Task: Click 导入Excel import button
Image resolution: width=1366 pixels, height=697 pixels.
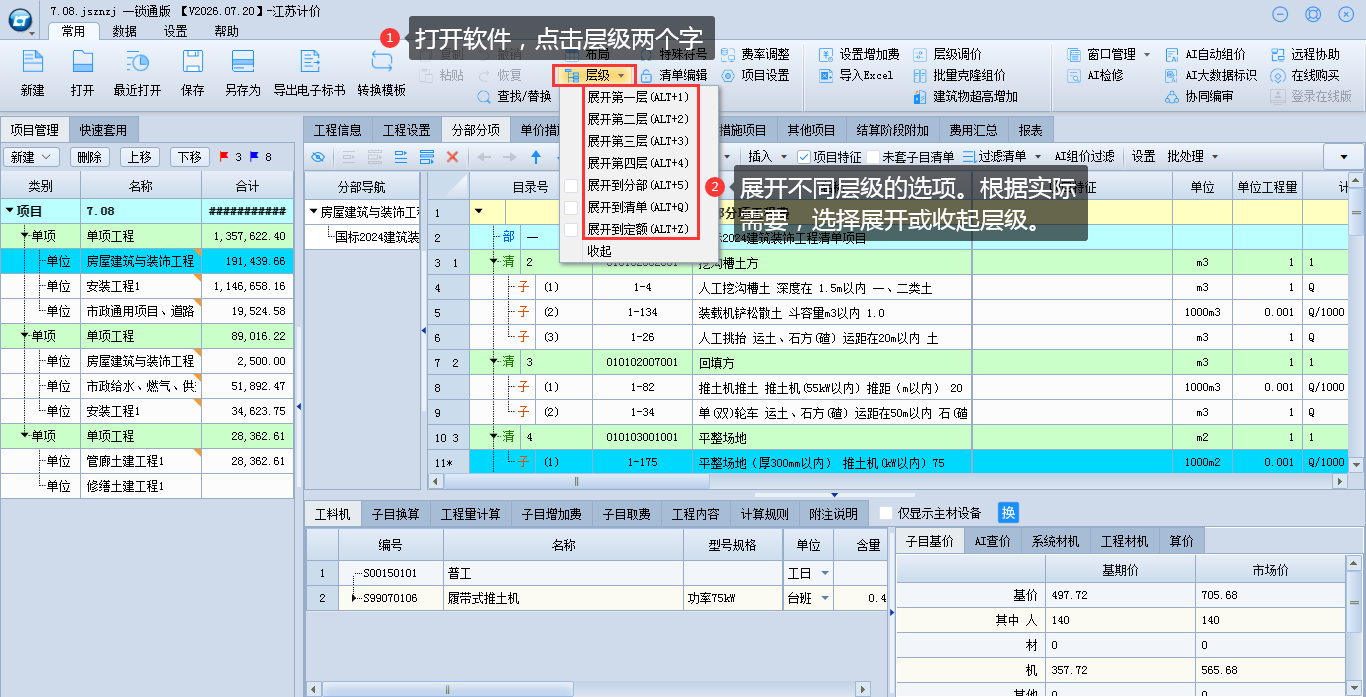Action: 856,75
